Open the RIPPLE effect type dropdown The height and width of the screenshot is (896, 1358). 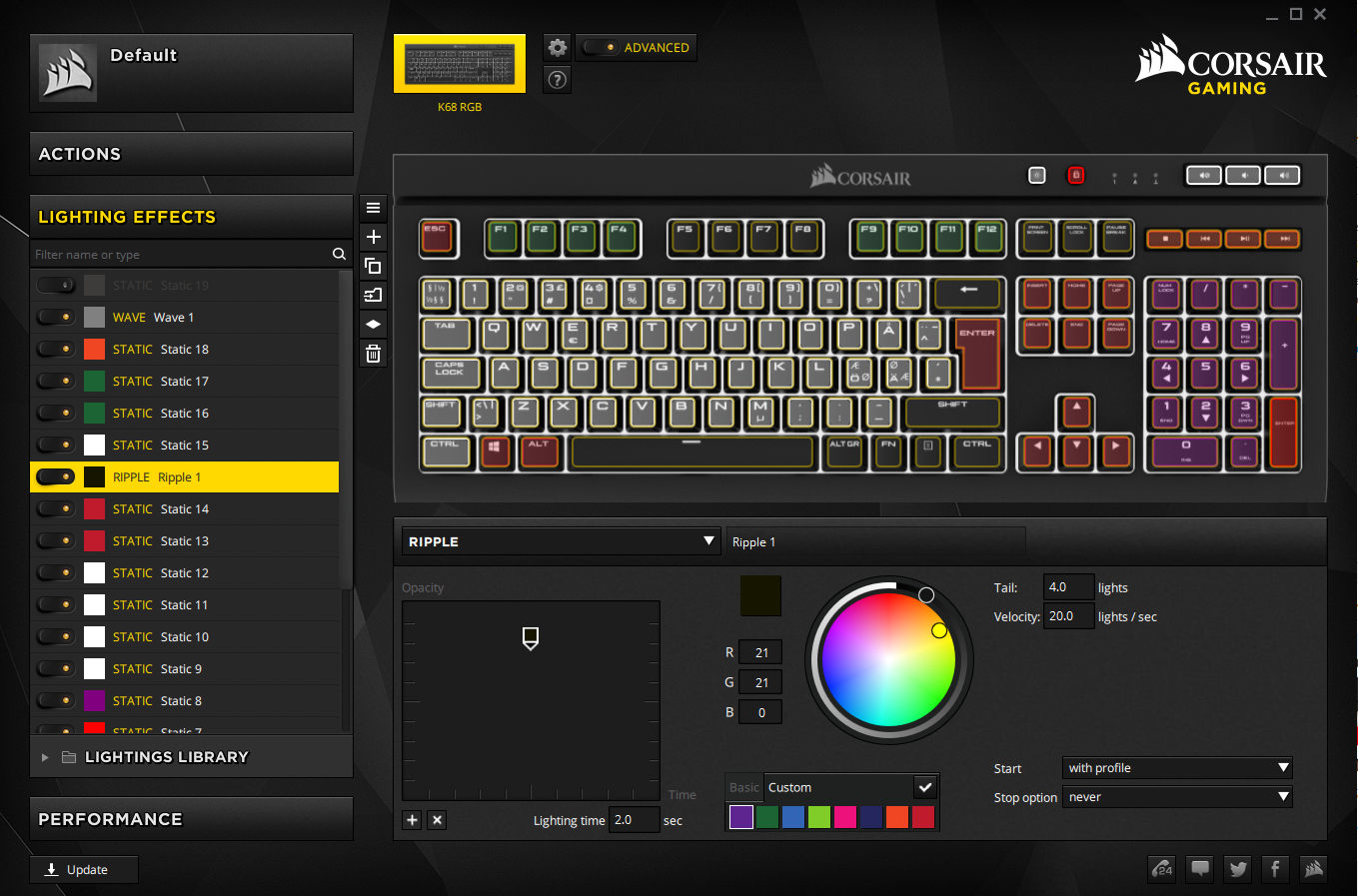[x=561, y=541]
